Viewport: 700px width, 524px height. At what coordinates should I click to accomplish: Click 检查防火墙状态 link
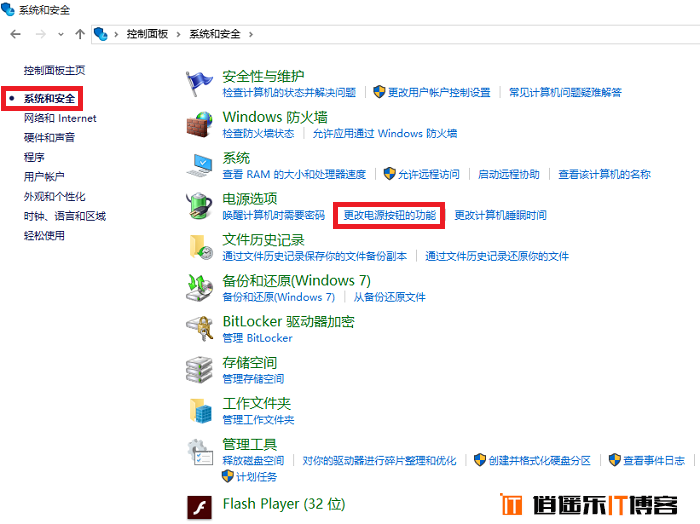pos(258,133)
